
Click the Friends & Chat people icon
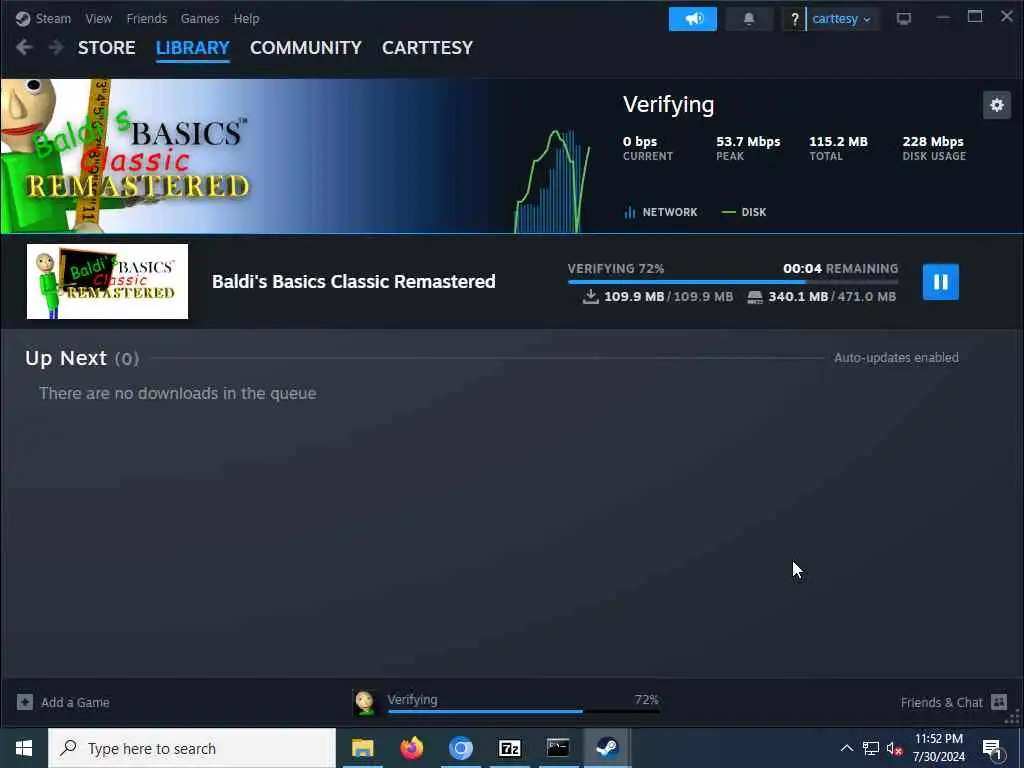[999, 702]
